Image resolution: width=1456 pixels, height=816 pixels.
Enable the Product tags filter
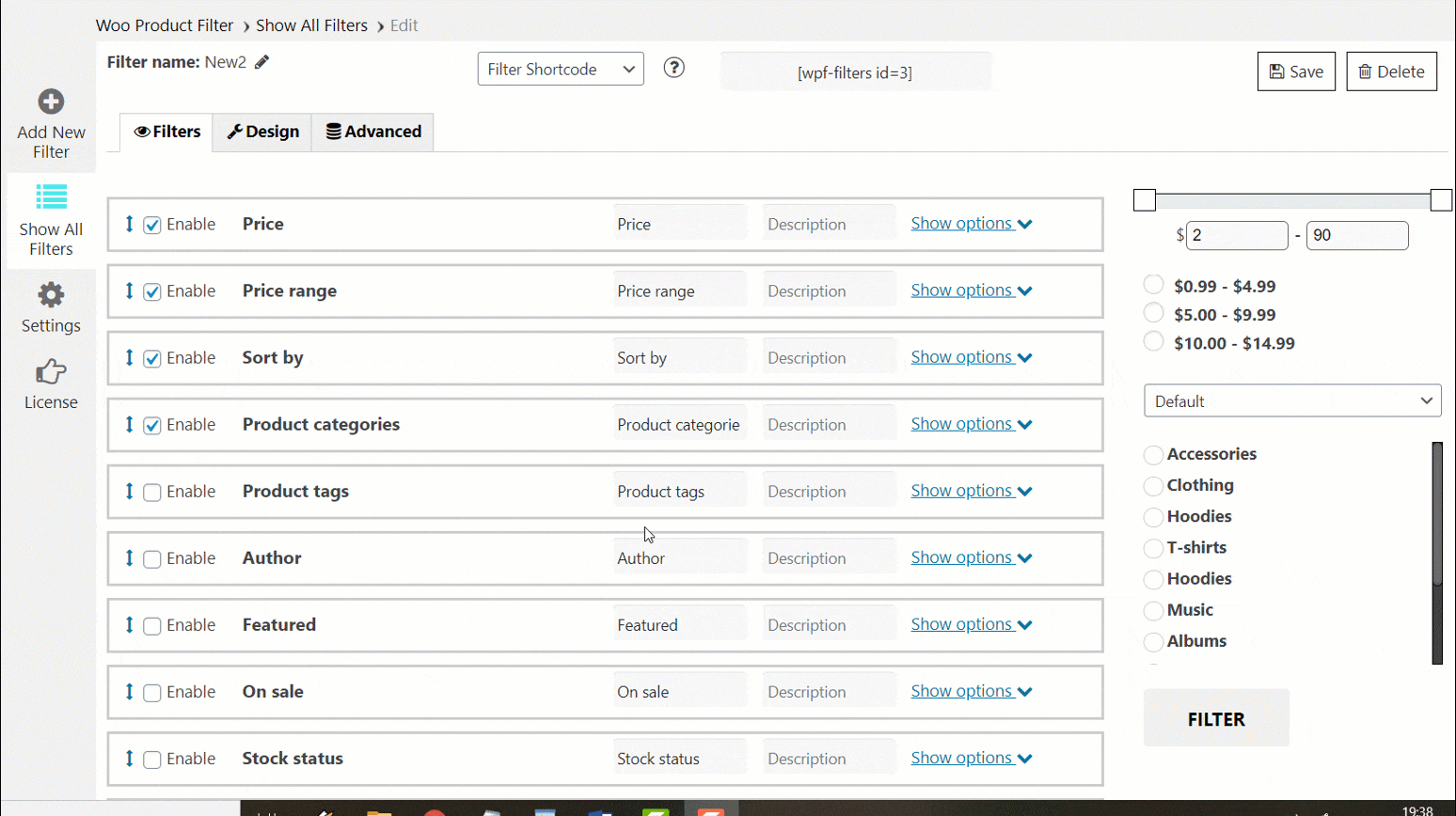pyautogui.click(x=152, y=492)
